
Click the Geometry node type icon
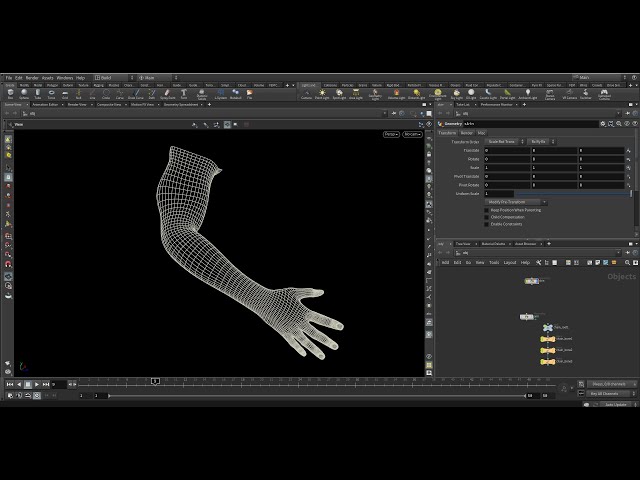click(440, 124)
